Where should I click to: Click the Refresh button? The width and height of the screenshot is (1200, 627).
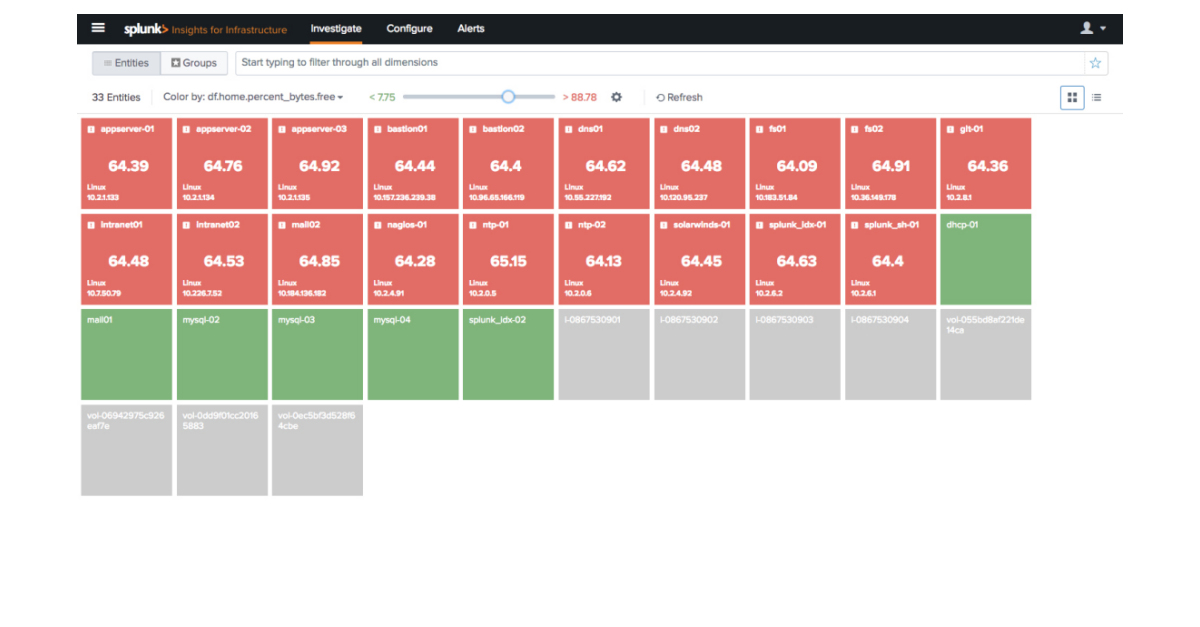[679, 97]
